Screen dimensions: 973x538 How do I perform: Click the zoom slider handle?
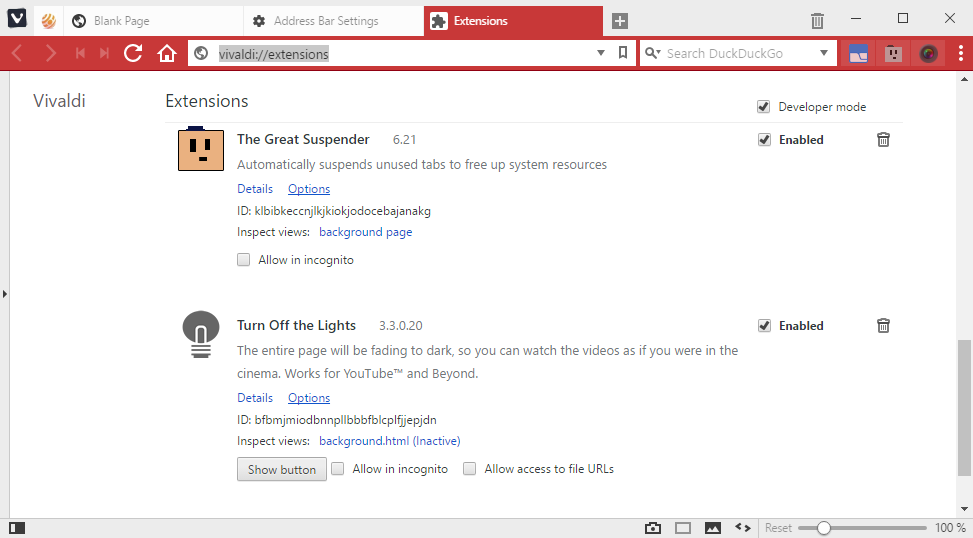click(x=823, y=528)
